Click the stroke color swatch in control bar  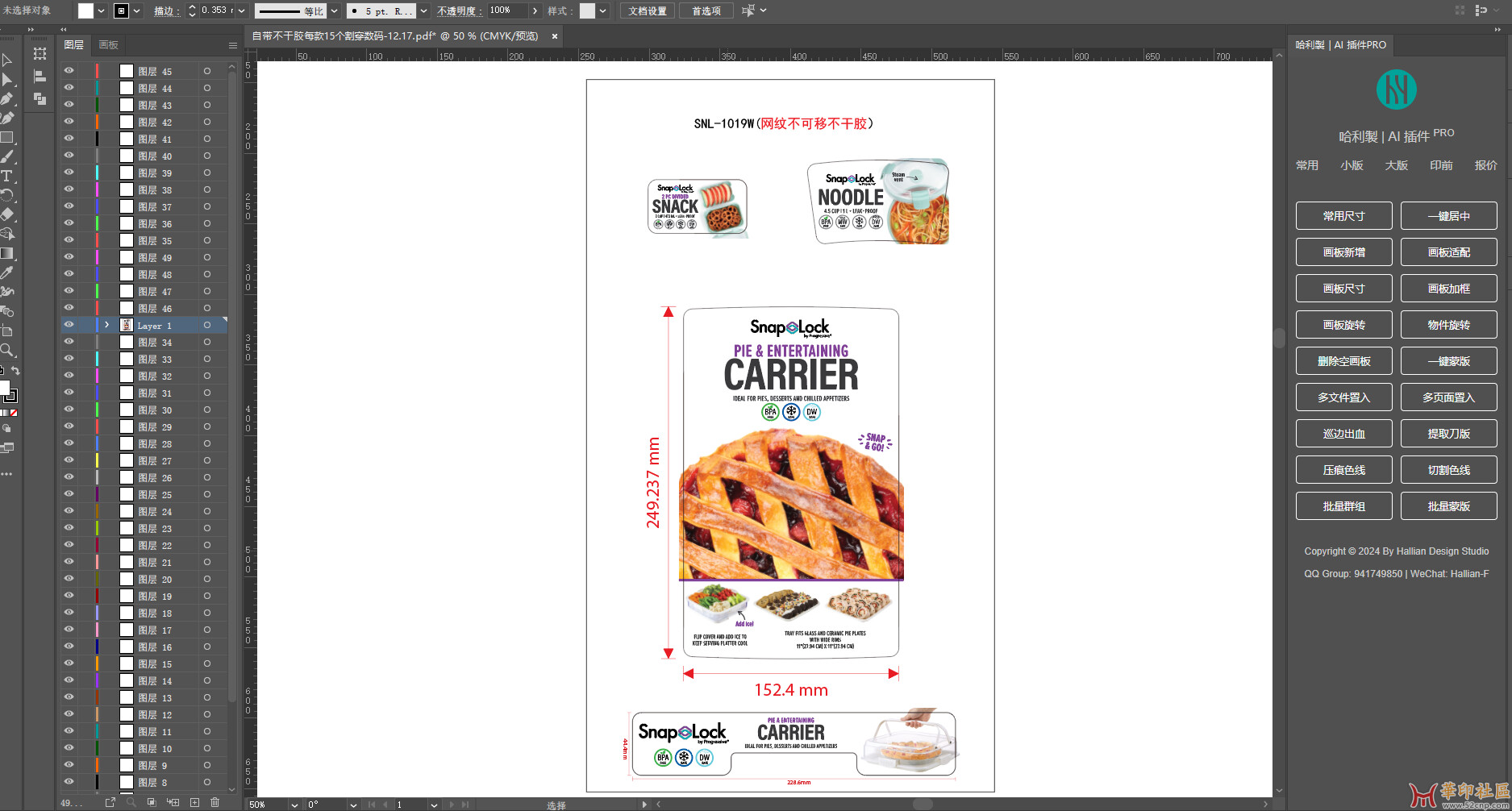[121, 10]
